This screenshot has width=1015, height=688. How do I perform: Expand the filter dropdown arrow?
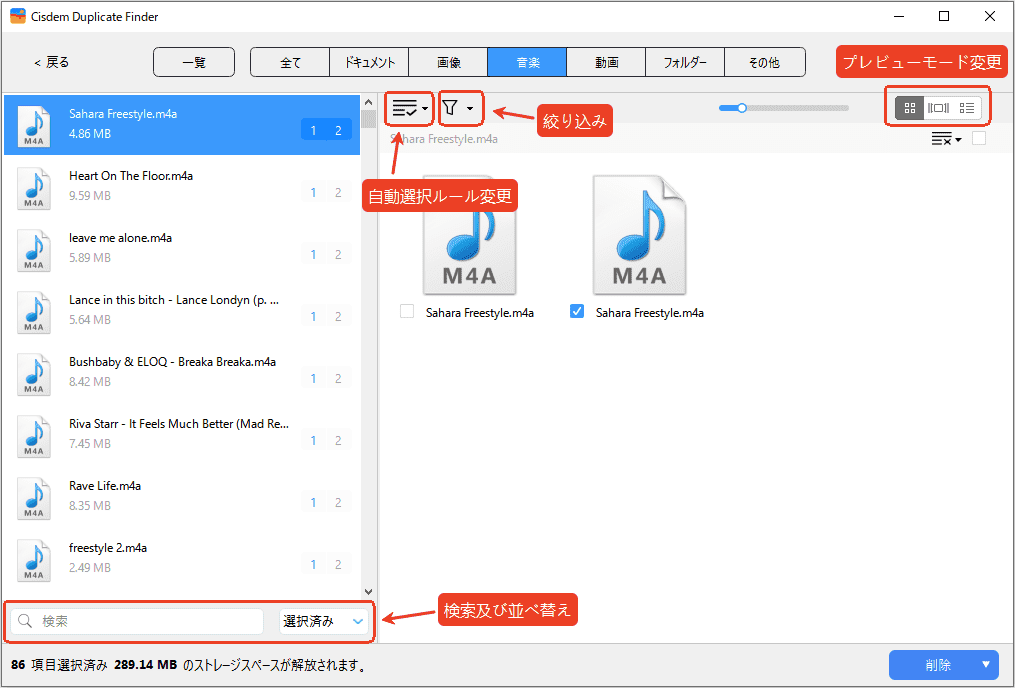(470, 109)
